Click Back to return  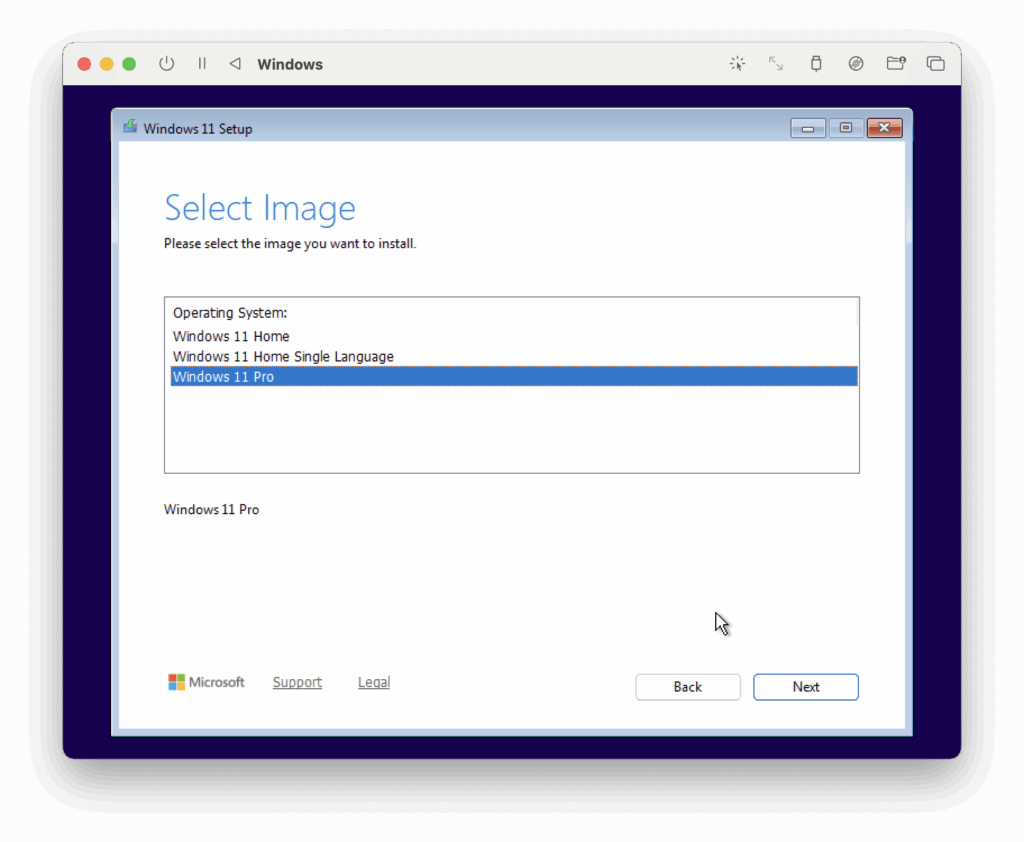point(687,687)
